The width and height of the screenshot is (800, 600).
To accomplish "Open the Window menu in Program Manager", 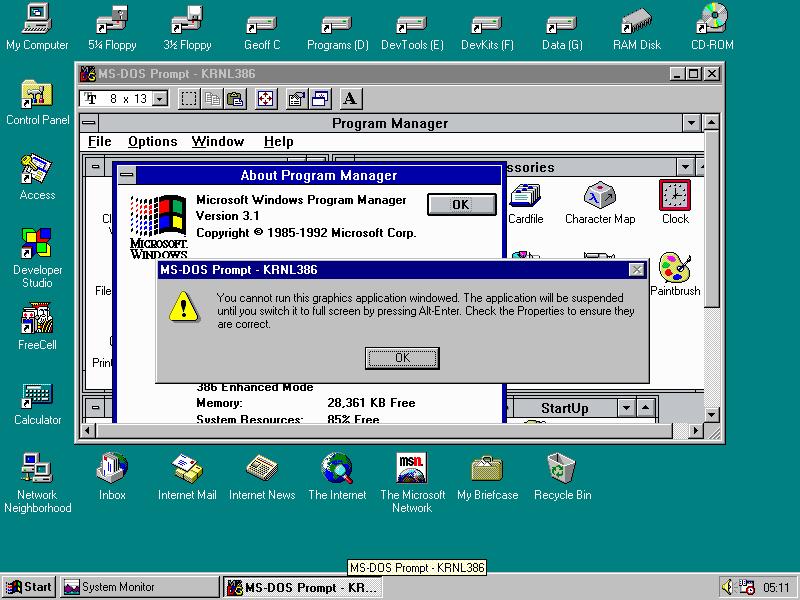I will click(x=217, y=142).
